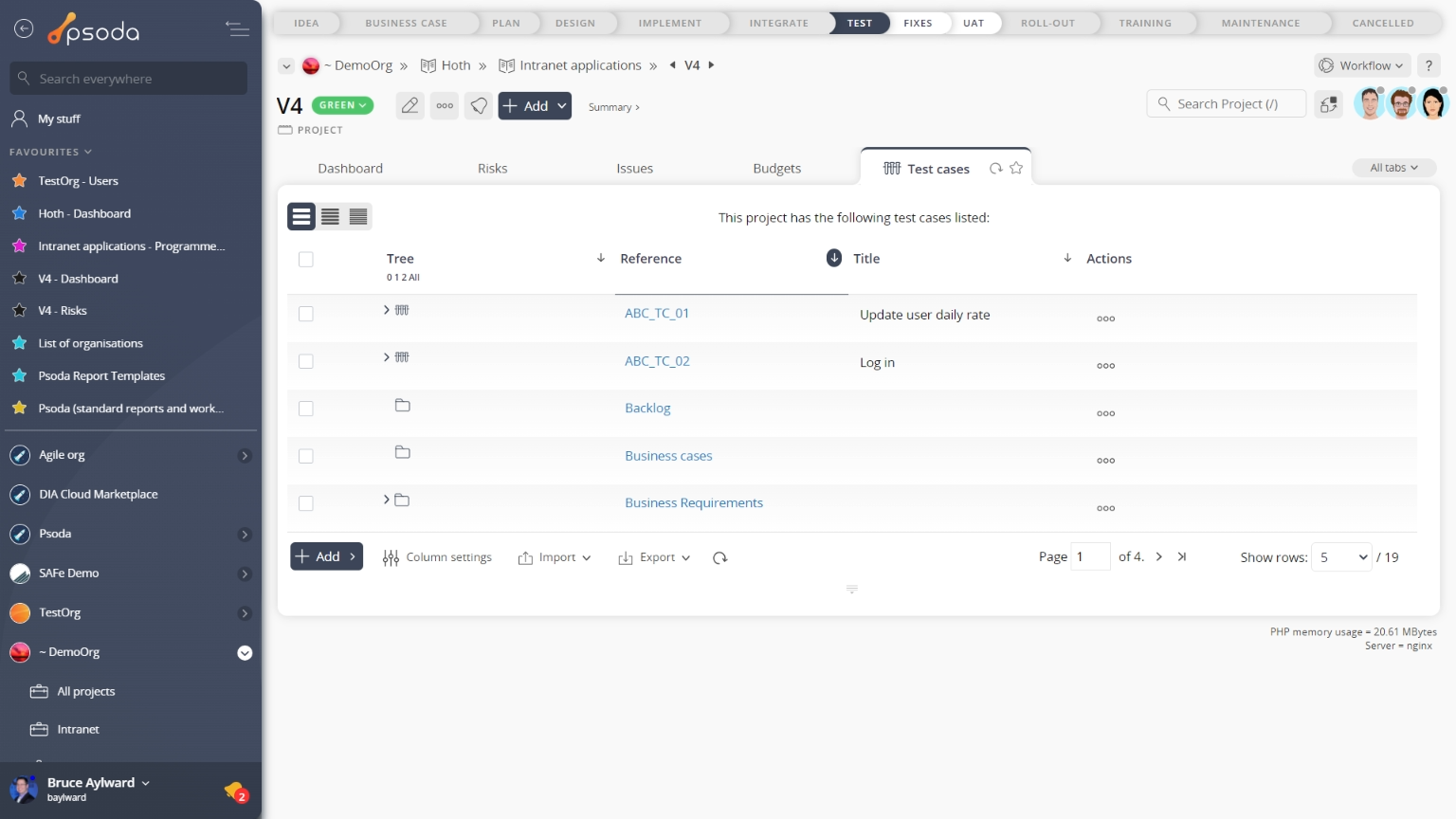Switch to the Issues tab
1456x819 pixels.
[x=635, y=169]
